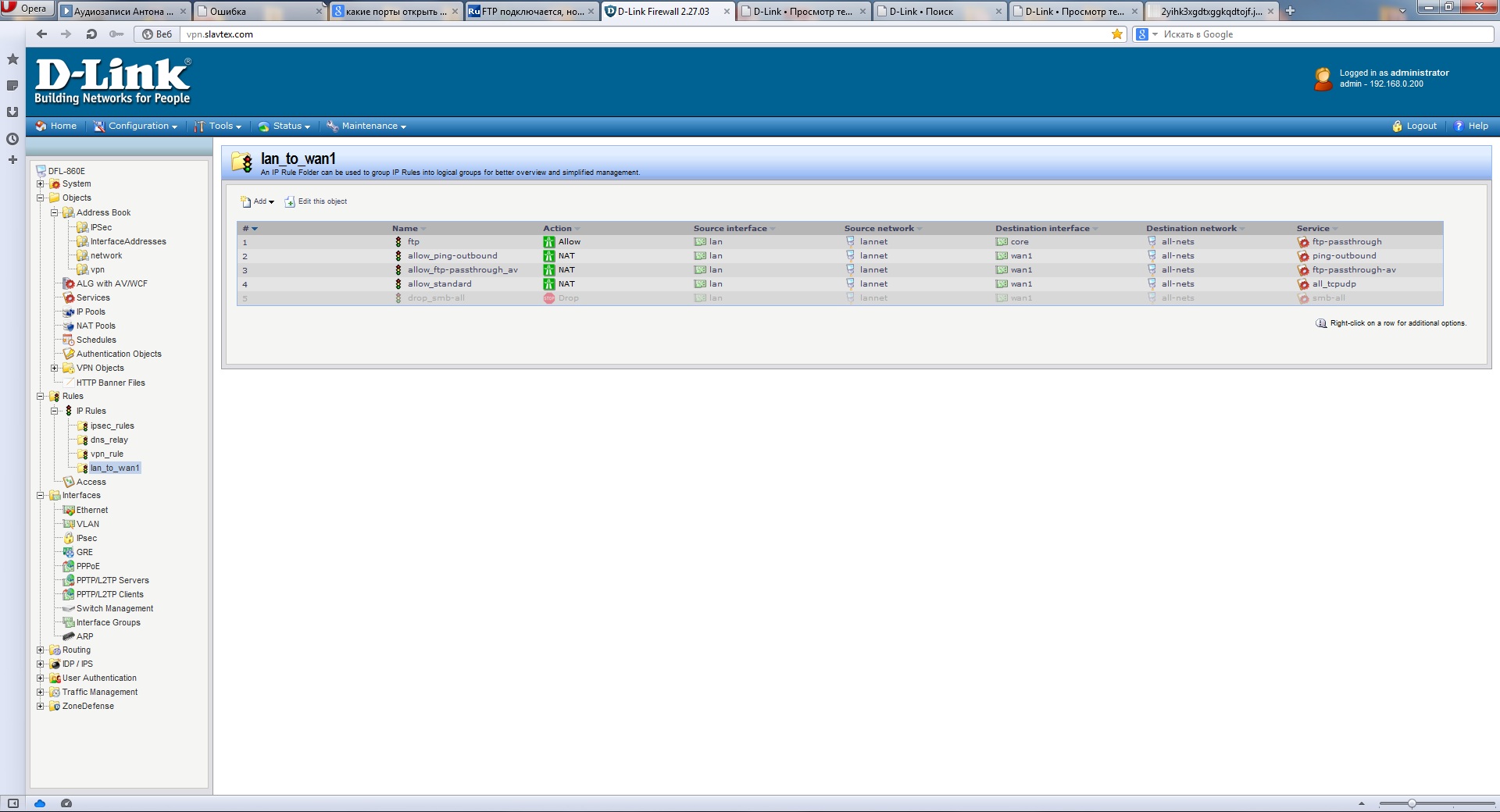Toggle the panel icon in status bar
This screenshot has height=812, width=1500.
click(x=12, y=803)
